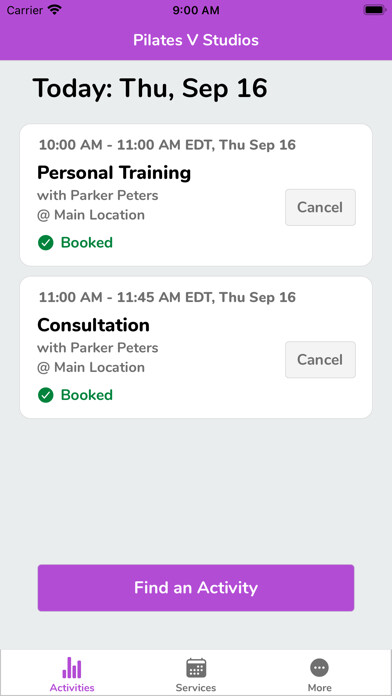The image size is (392, 696).
Task: Open the Services calendar icon
Action: point(196,668)
